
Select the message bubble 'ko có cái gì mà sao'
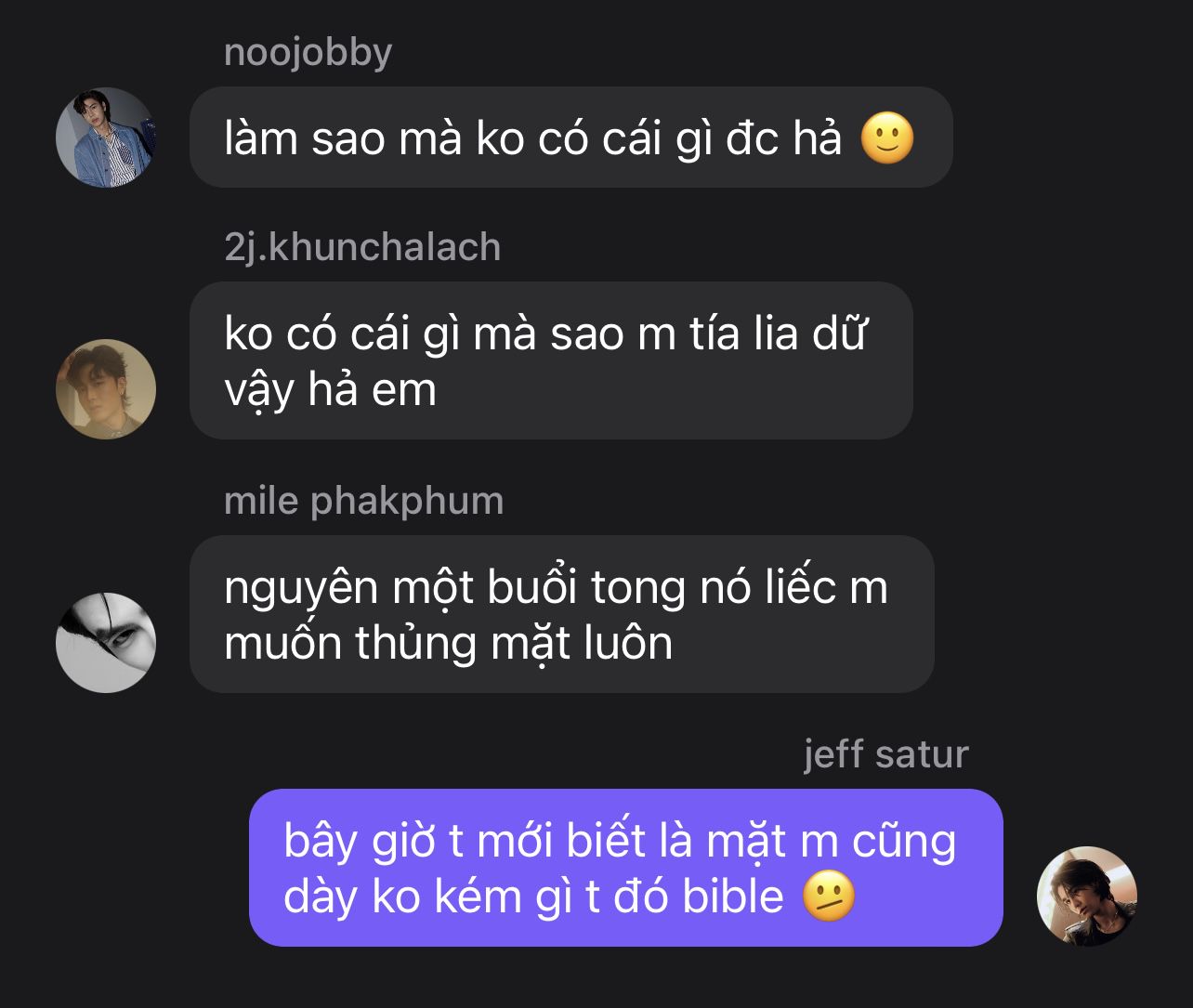click(x=551, y=360)
